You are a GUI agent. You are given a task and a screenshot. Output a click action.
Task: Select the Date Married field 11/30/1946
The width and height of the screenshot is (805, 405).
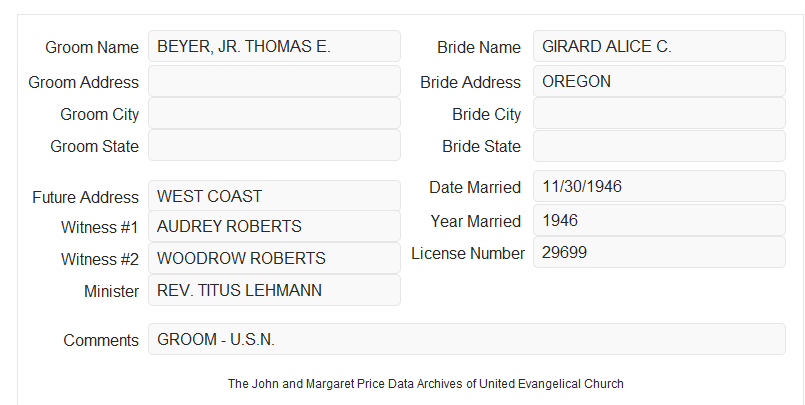coord(659,186)
